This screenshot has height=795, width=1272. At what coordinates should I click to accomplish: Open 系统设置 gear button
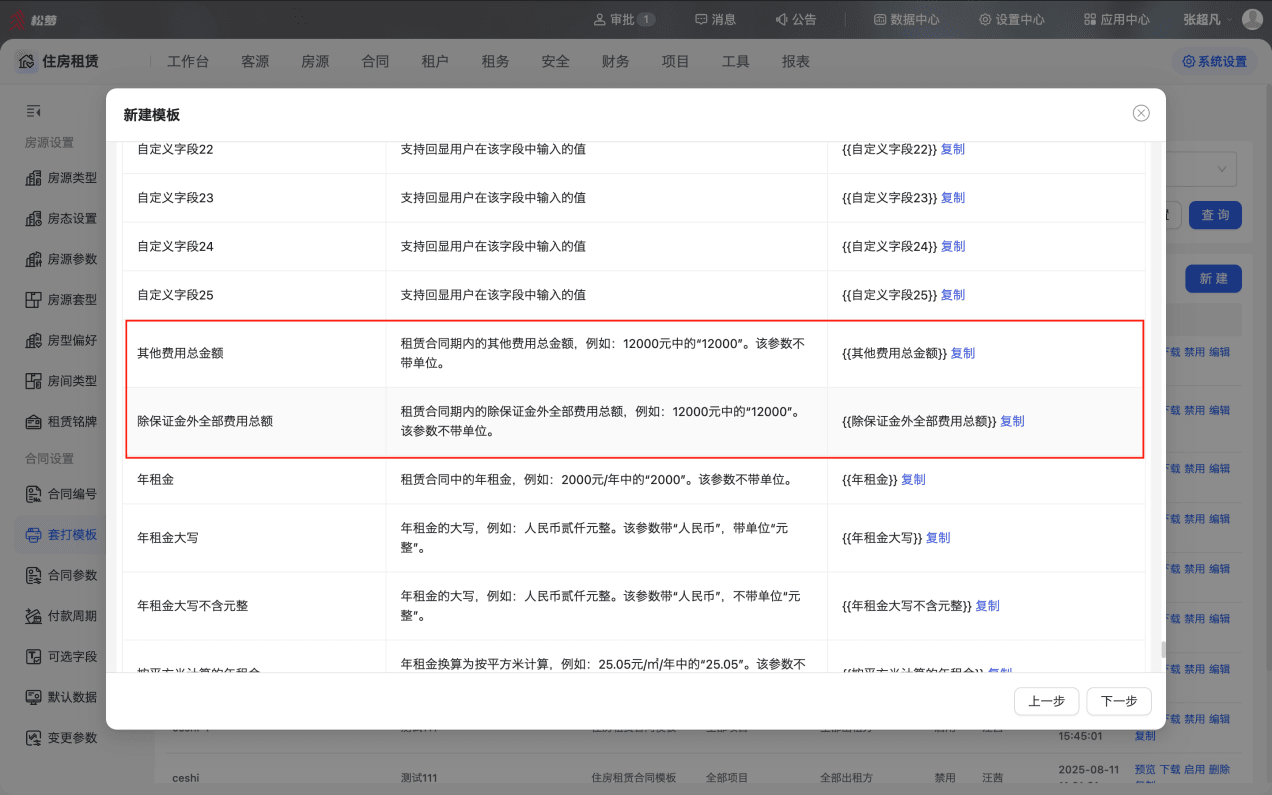point(1215,61)
